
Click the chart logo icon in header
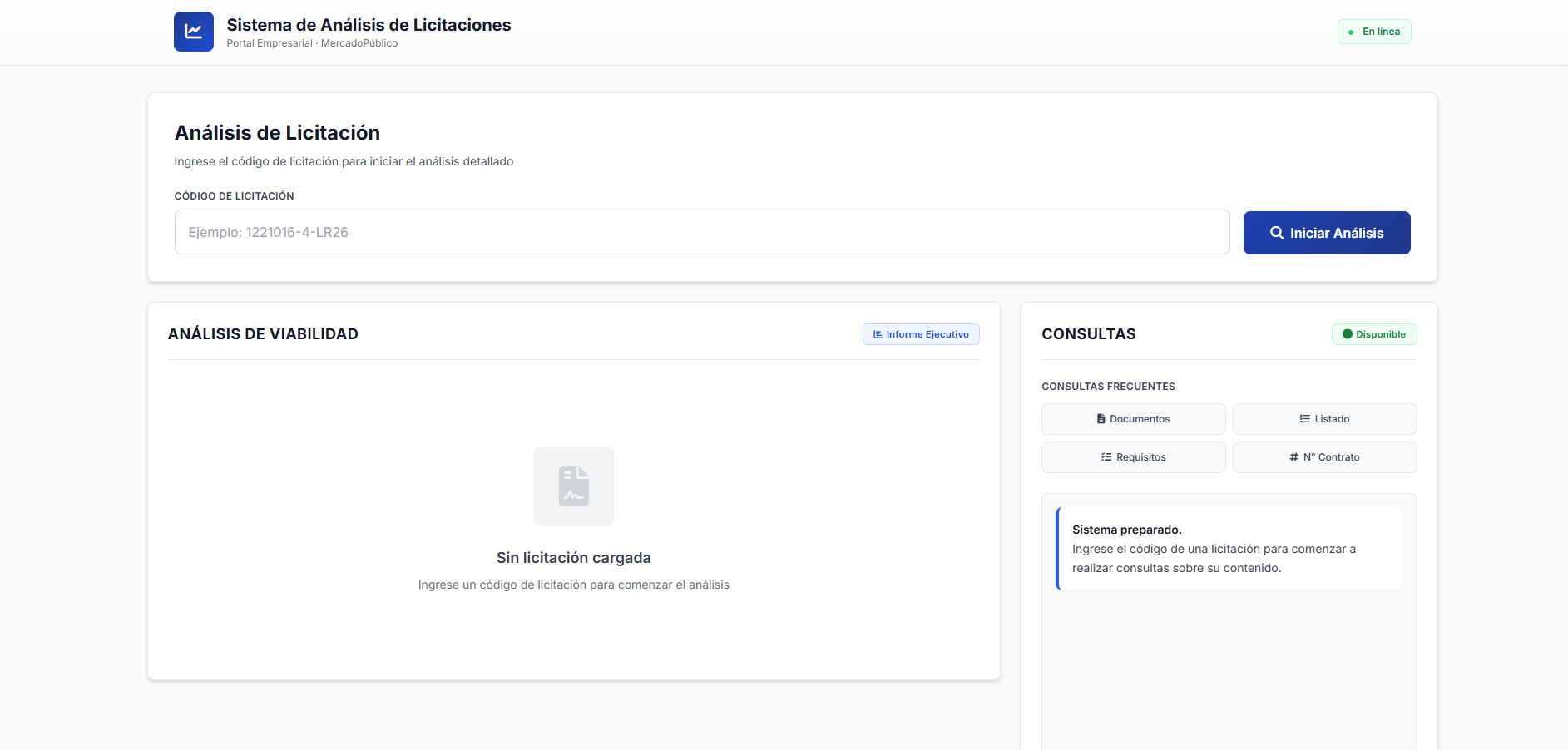pos(193,32)
